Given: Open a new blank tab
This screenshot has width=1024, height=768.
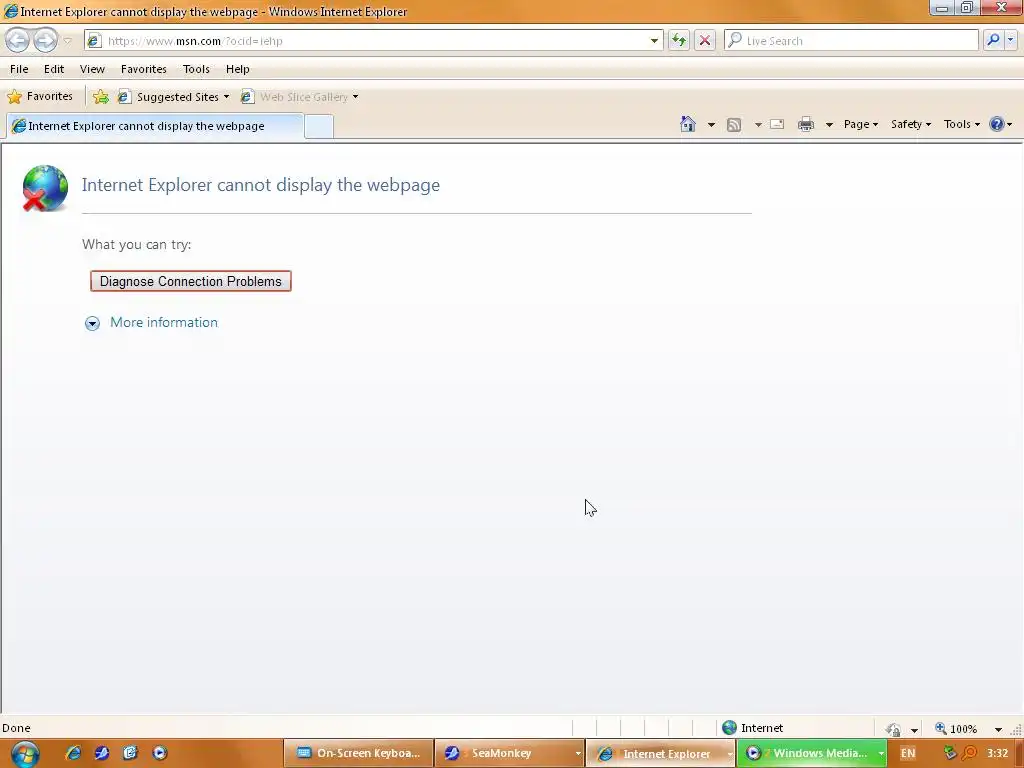Looking at the screenshot, I should (319, 126).
